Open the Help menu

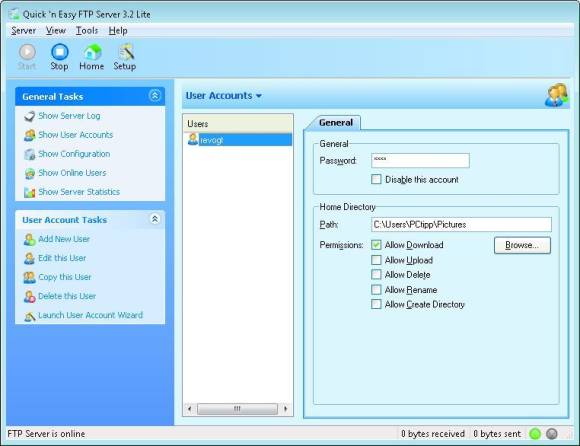[118, 30]
